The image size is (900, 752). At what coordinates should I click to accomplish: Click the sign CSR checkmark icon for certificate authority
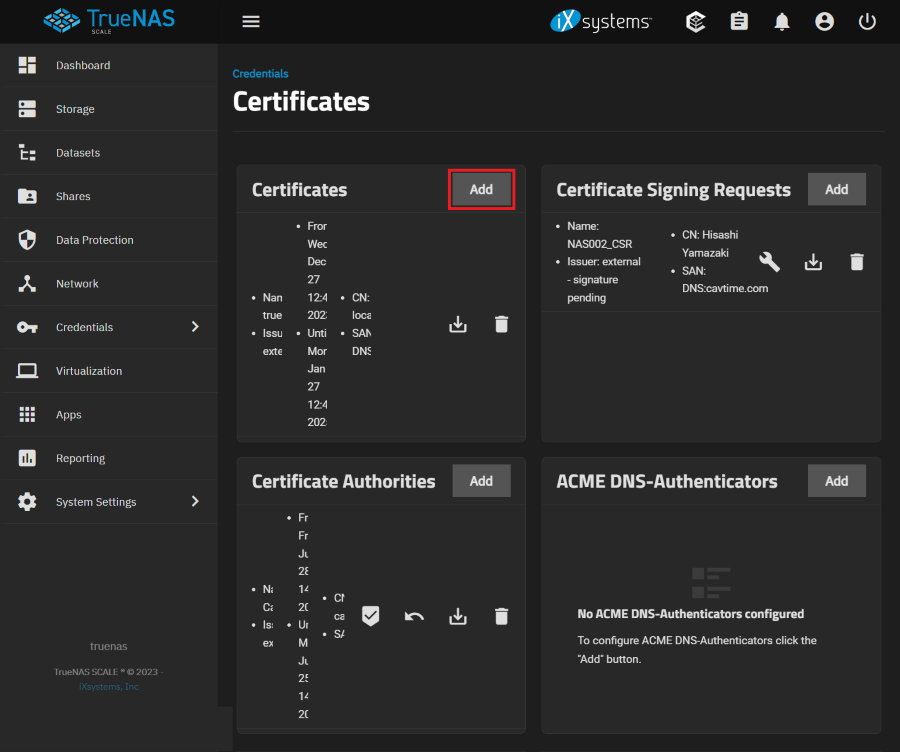tap(370, 616)
